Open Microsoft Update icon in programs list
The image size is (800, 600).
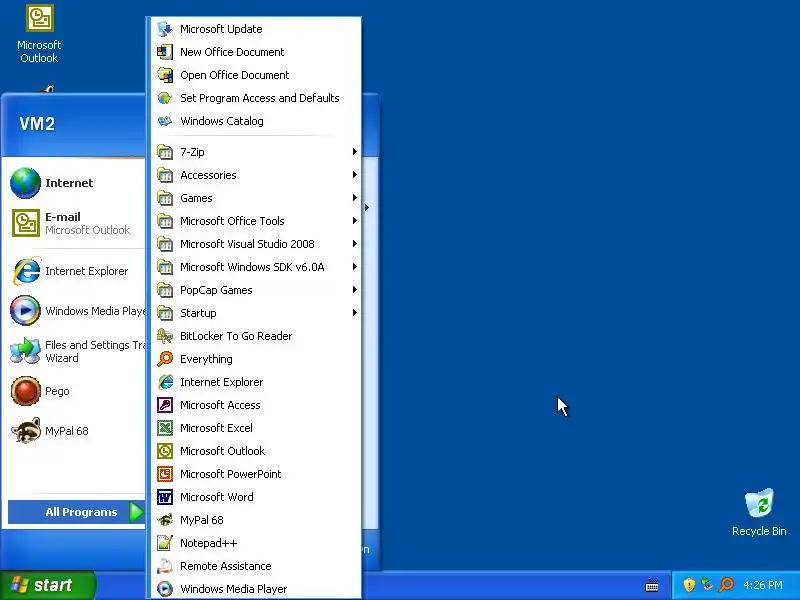coord(165,29)
